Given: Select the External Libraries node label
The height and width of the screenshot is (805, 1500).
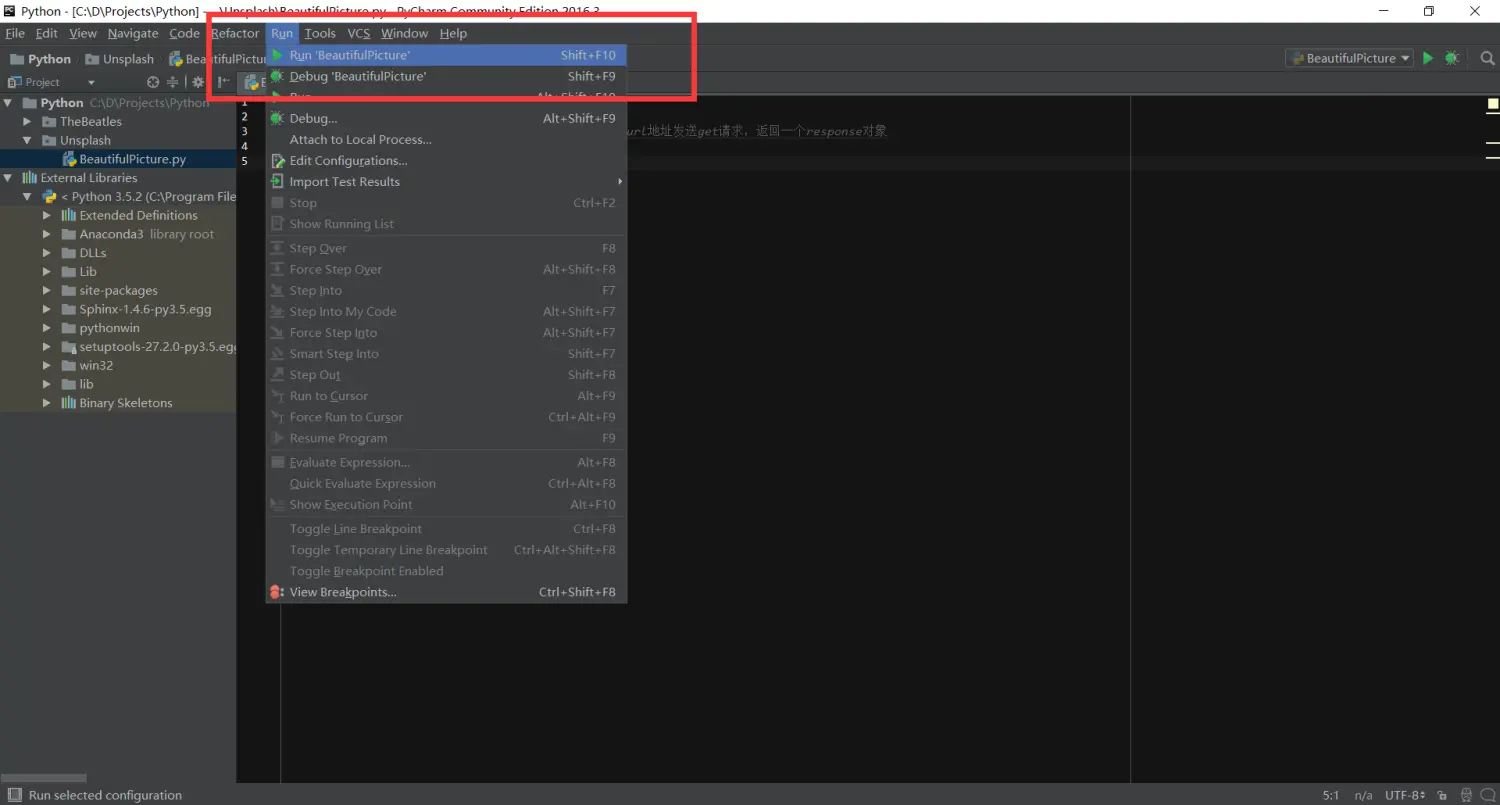Looking at the screenshot, I should click(x=89, y=178).
